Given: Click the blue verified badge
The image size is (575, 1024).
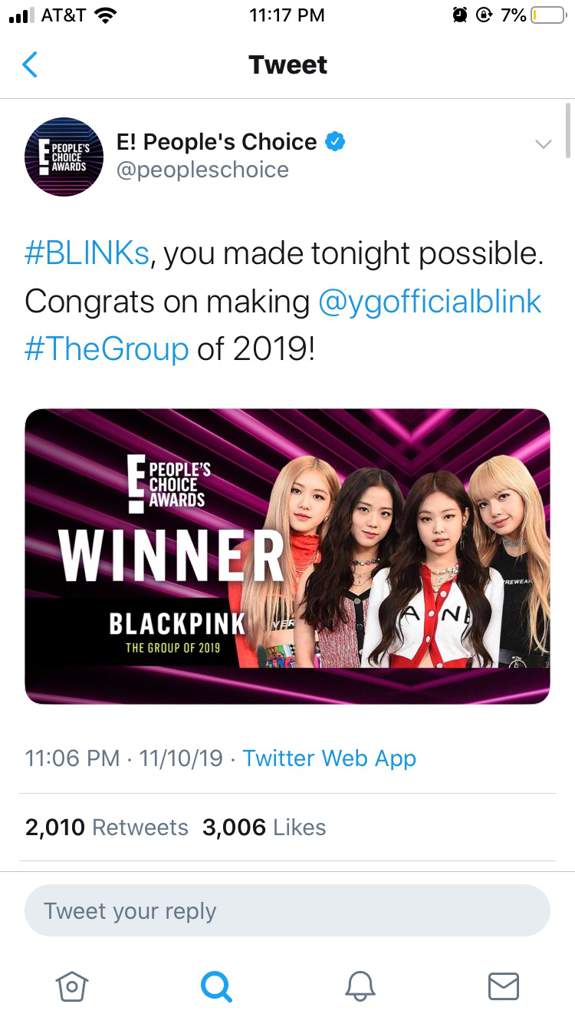Looking at the screenshot, I should [x=336, y=141].
